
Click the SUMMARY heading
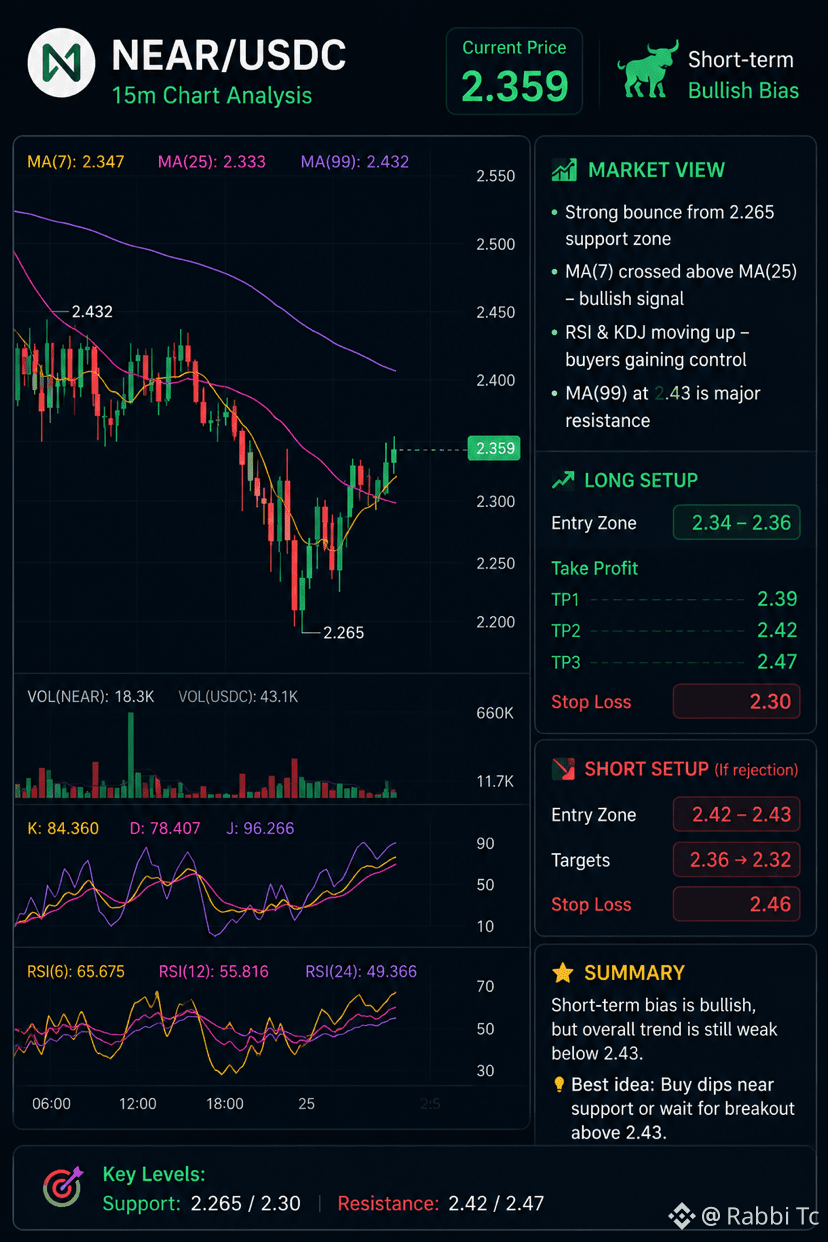click(634, 972)
